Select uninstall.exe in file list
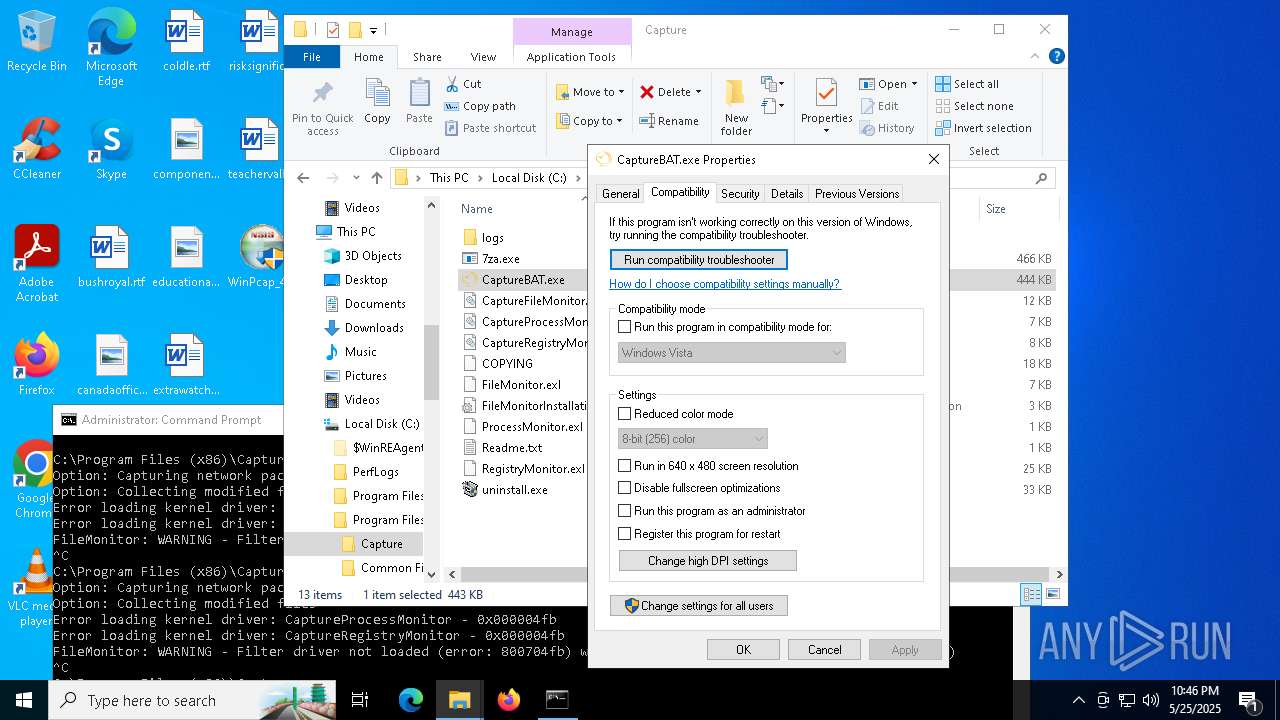 point(514,490)
